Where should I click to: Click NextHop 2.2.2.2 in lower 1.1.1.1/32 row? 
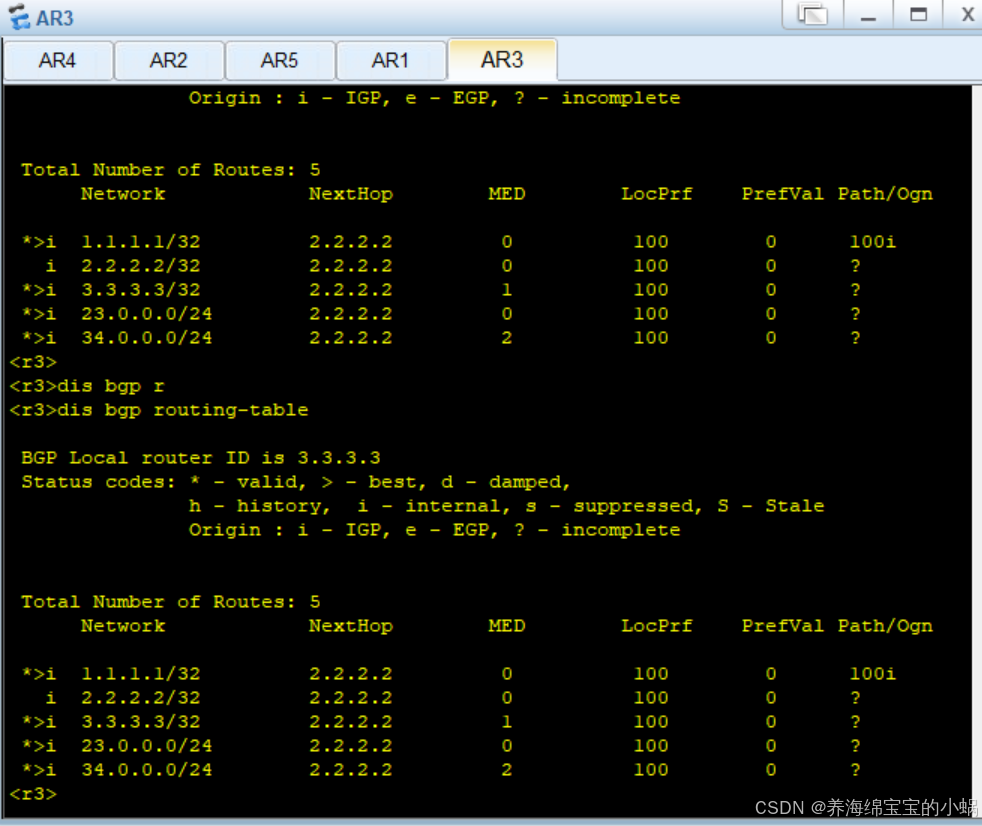point(351,674)
